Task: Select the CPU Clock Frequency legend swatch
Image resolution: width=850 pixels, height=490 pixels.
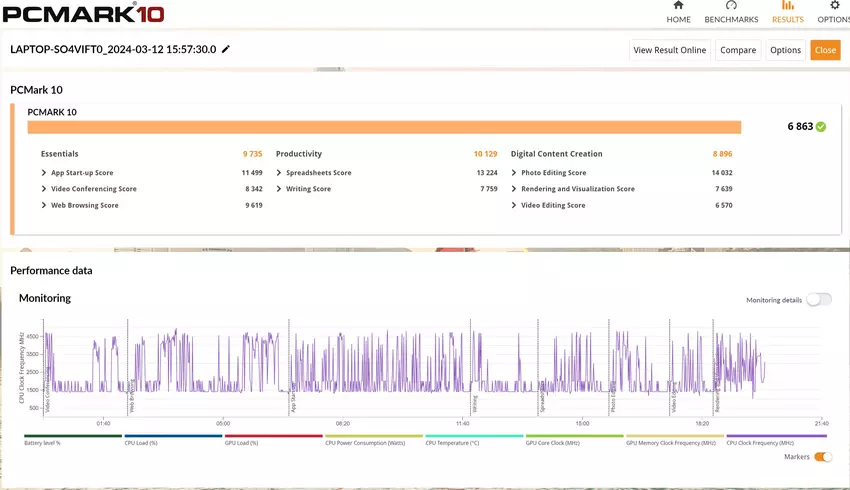Action: (x=776, y=436)
